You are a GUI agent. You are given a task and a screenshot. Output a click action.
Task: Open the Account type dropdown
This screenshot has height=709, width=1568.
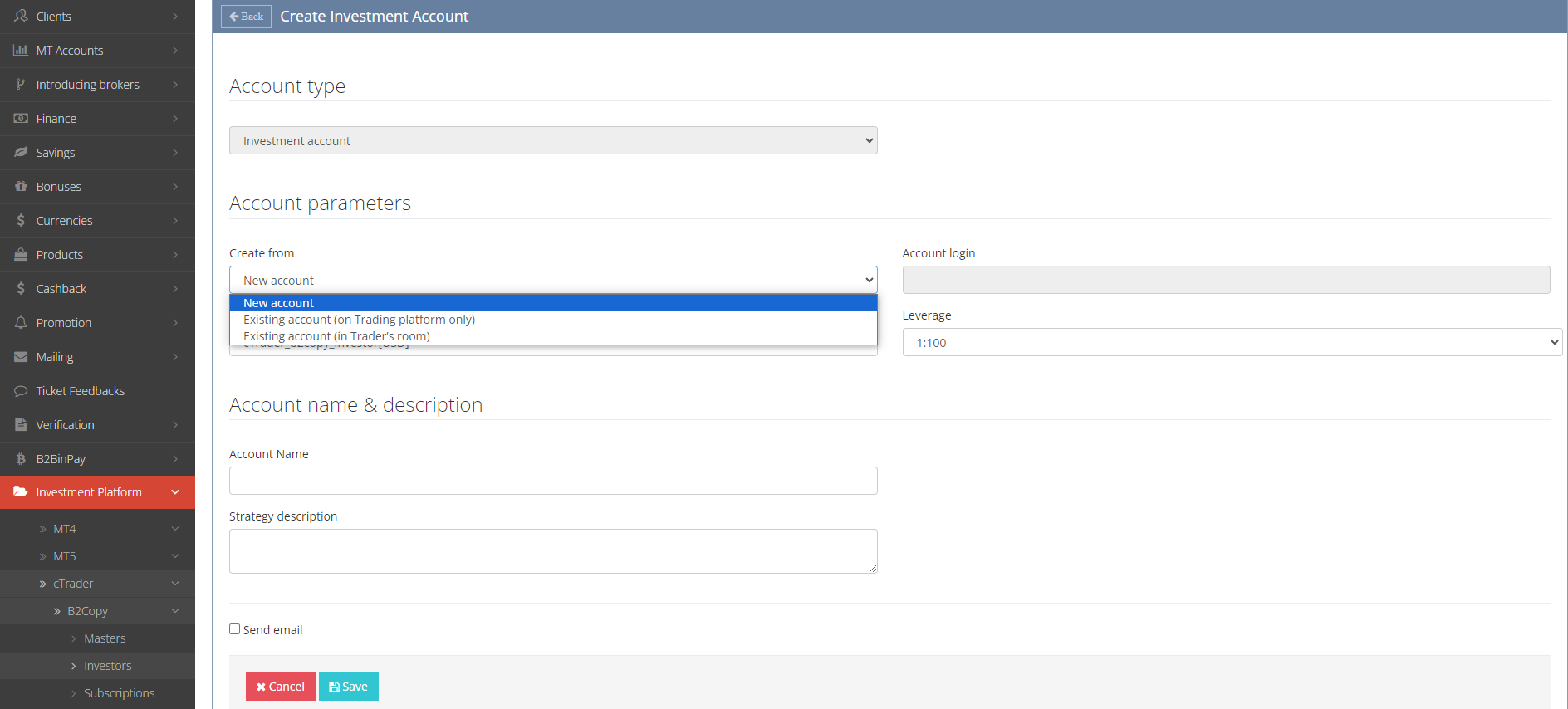pyautogui.click(x=553, y=140)
